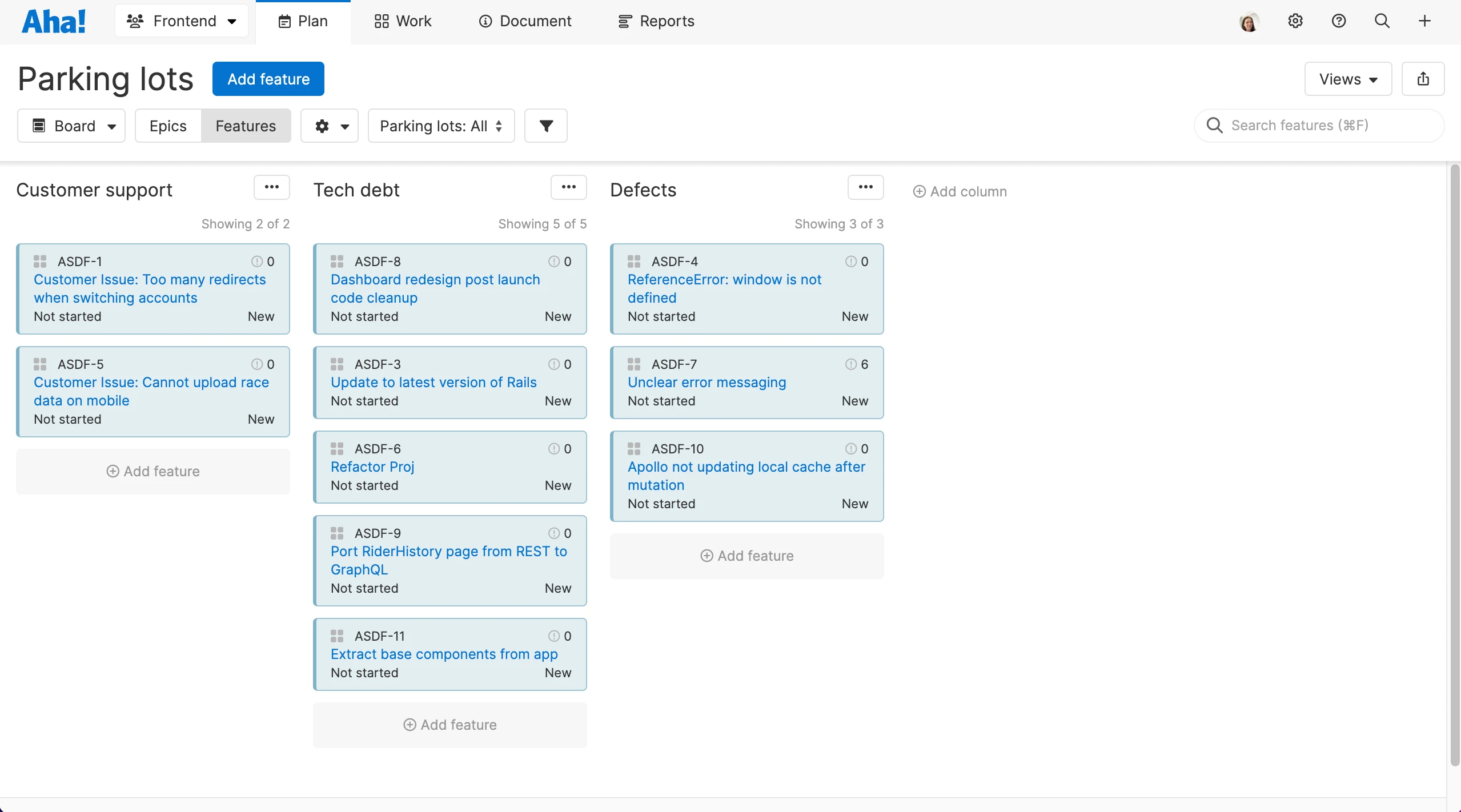Click the global search magnifier icon
This screenshot has width=1461, height=812.
coord(1382,21)
